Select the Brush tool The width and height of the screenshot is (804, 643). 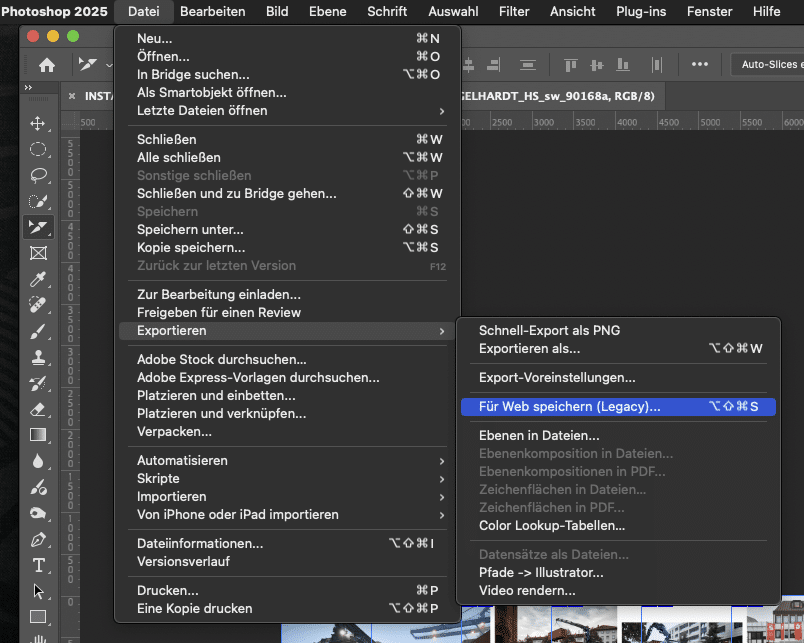tap(38, 331)
